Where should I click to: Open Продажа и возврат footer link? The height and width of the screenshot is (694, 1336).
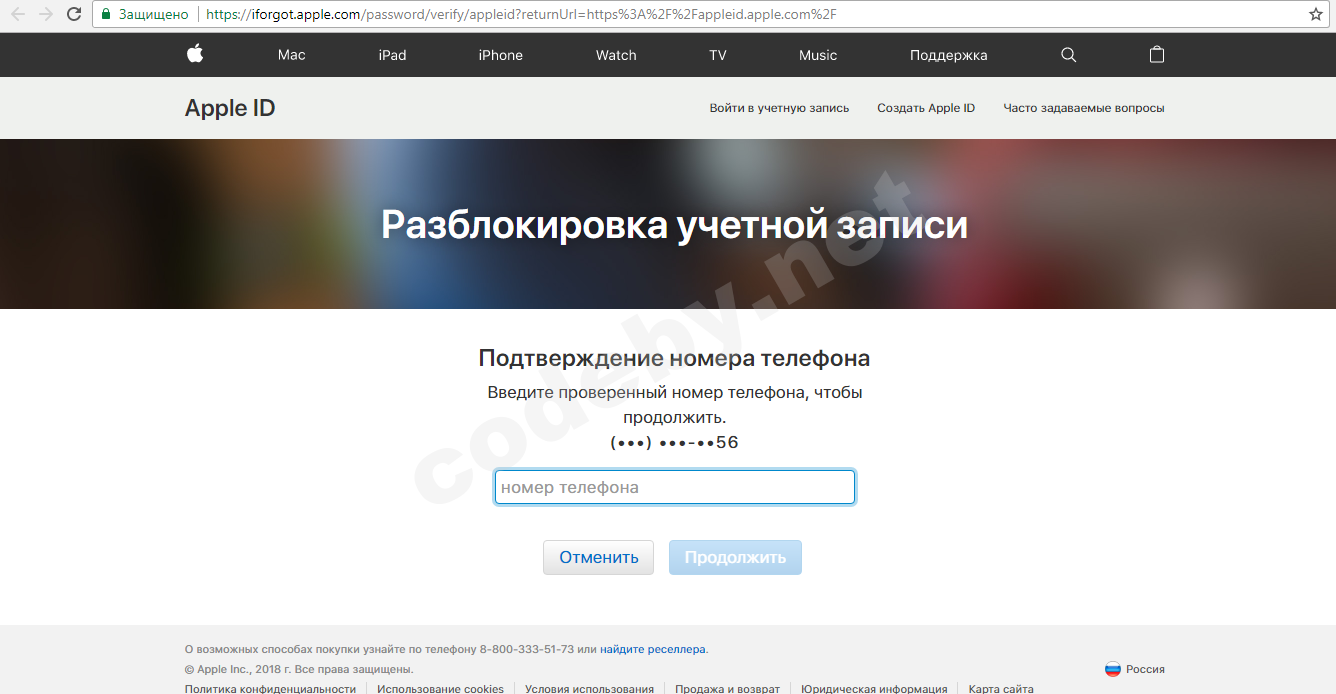click(727, 689)
